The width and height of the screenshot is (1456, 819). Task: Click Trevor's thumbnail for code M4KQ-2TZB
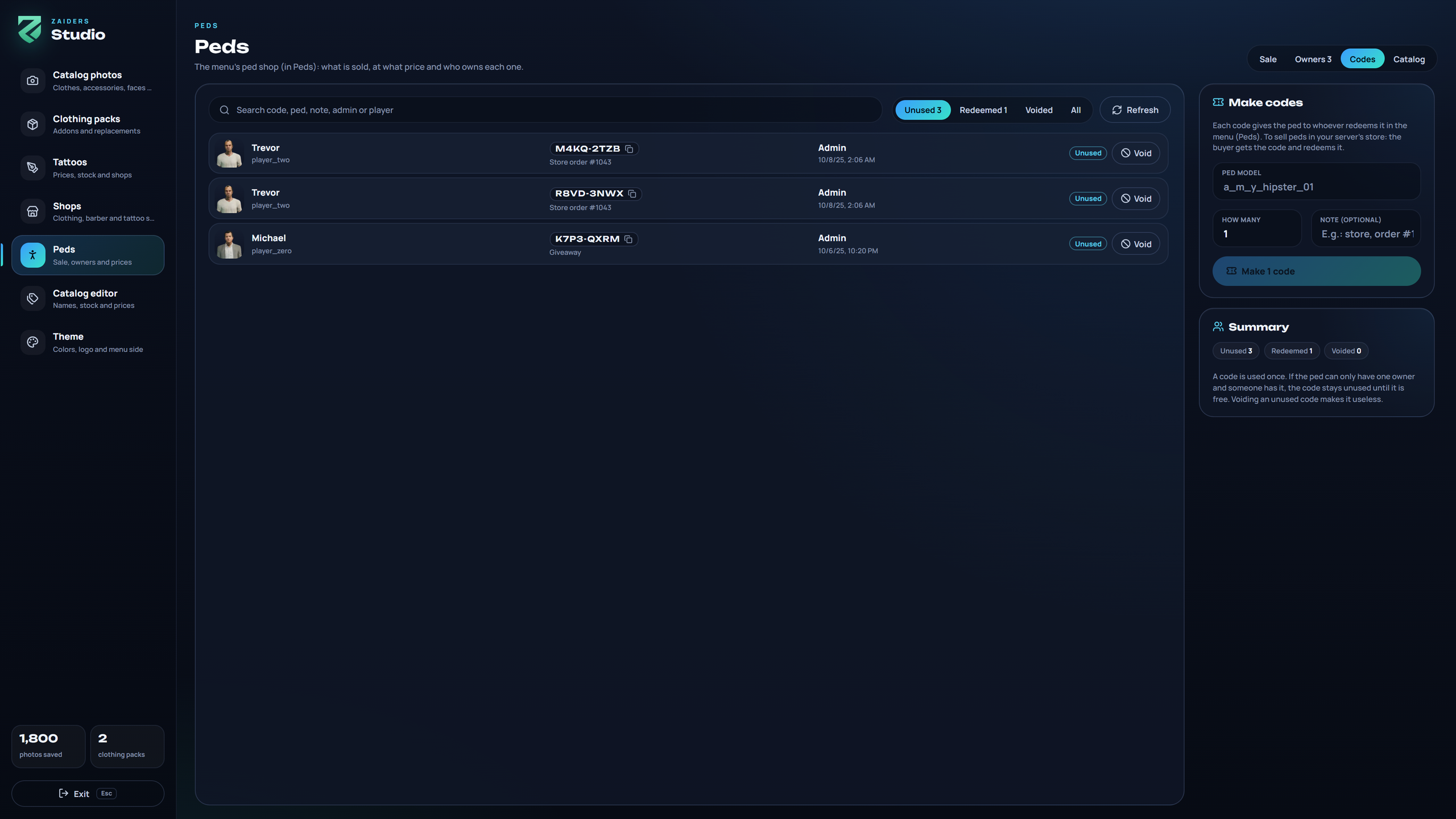tap(229, 153)
